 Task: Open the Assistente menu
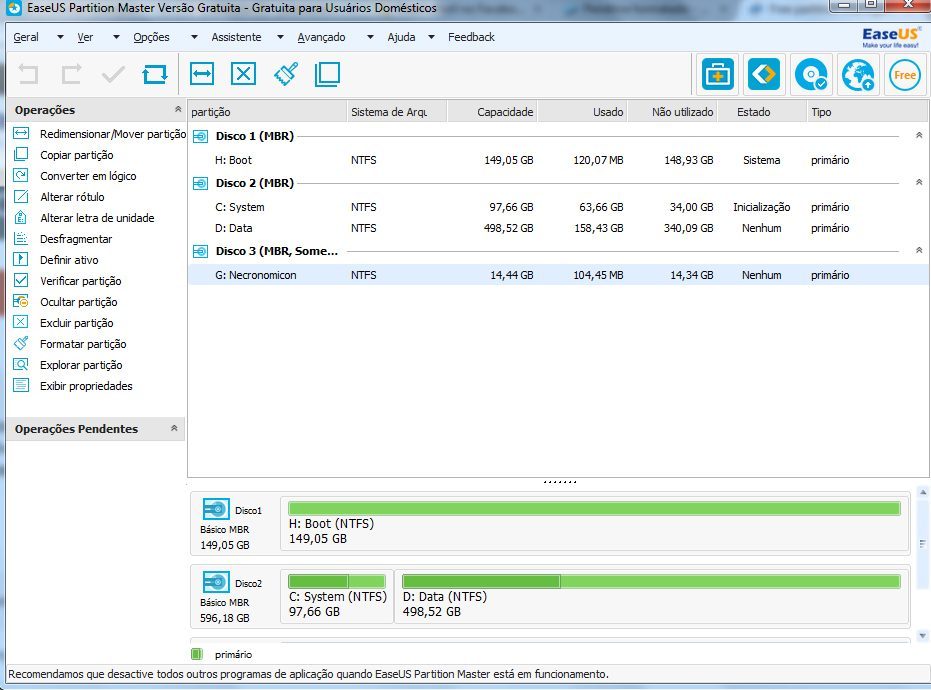click(x=236, y=37)
